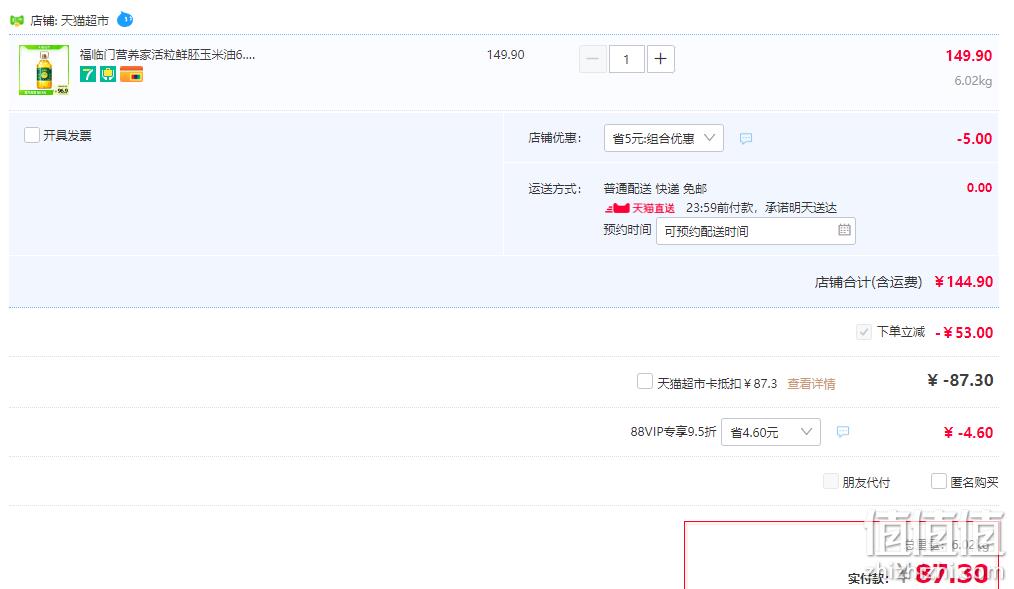The width and height of the screenshot is (1014, 589).
Task: Tick the 开具发票 checkbox
Action: coord(32,135)
